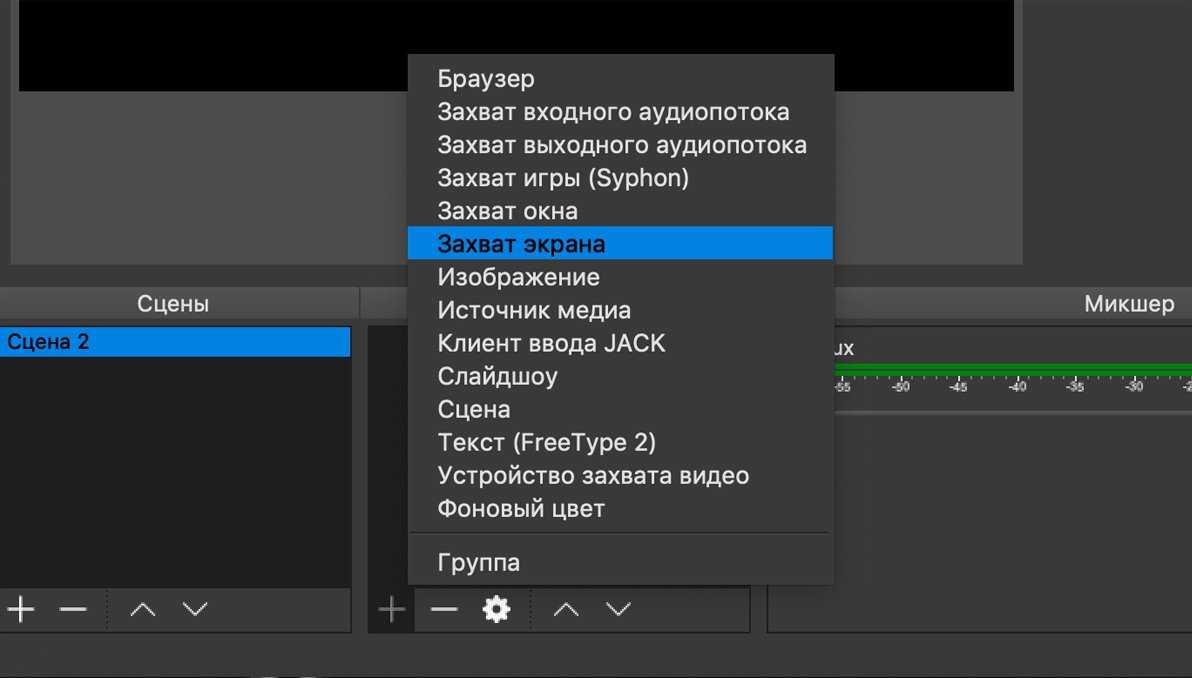This screenshot has width=1192, height=678.
Task: Remove selected source with minus icon
Action: pos(444,609)
